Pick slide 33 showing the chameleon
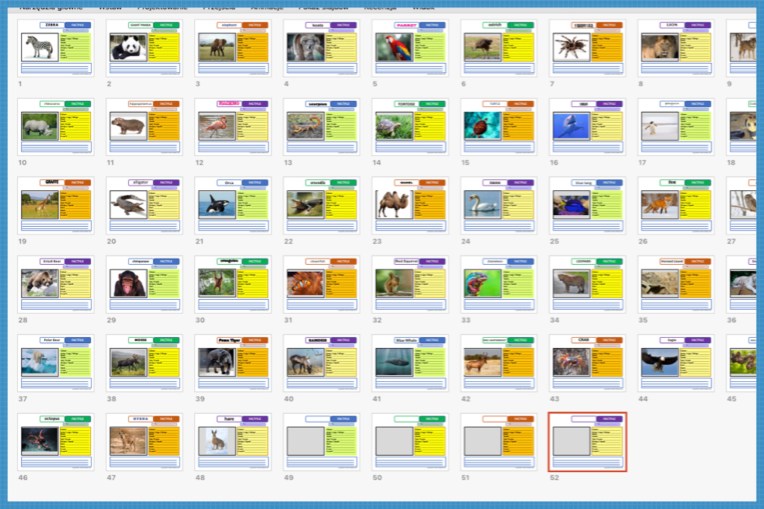764x509 pixels. coord(499,284)
